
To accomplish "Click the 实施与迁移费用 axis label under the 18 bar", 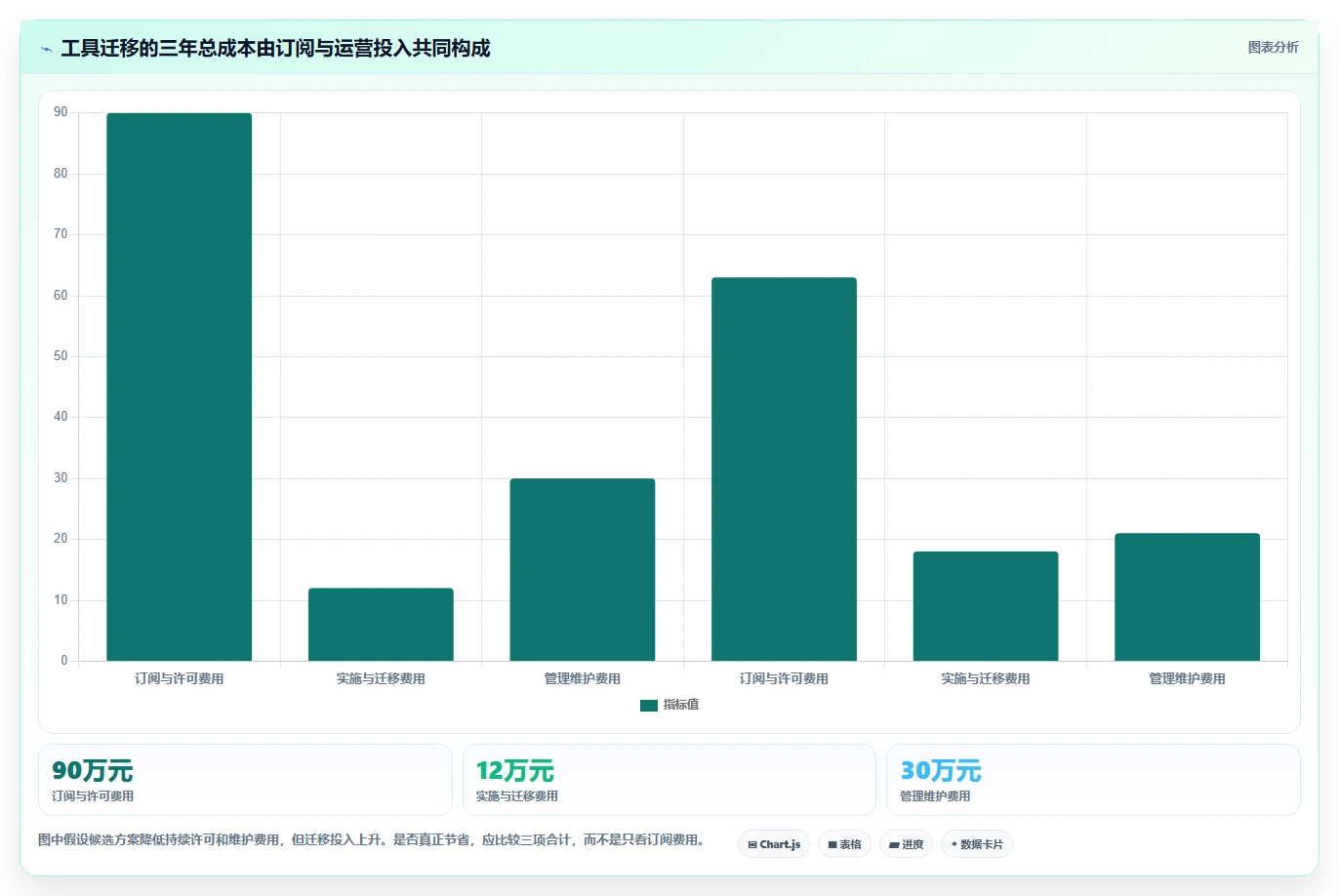I will [986, 678].
